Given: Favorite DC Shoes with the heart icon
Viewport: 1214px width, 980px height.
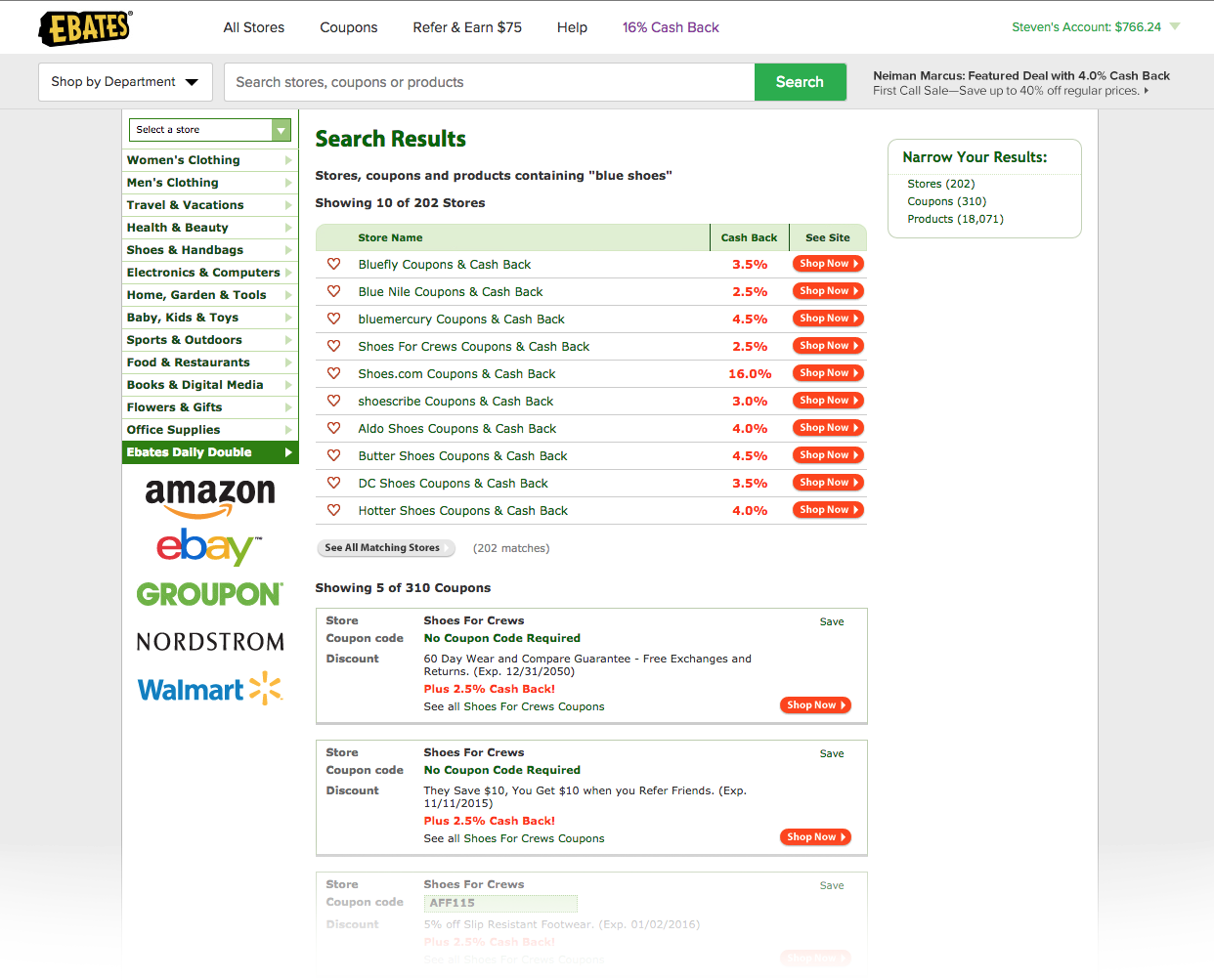Looking at the screenshot, I should pyautogui.click(x=333, y=483).
